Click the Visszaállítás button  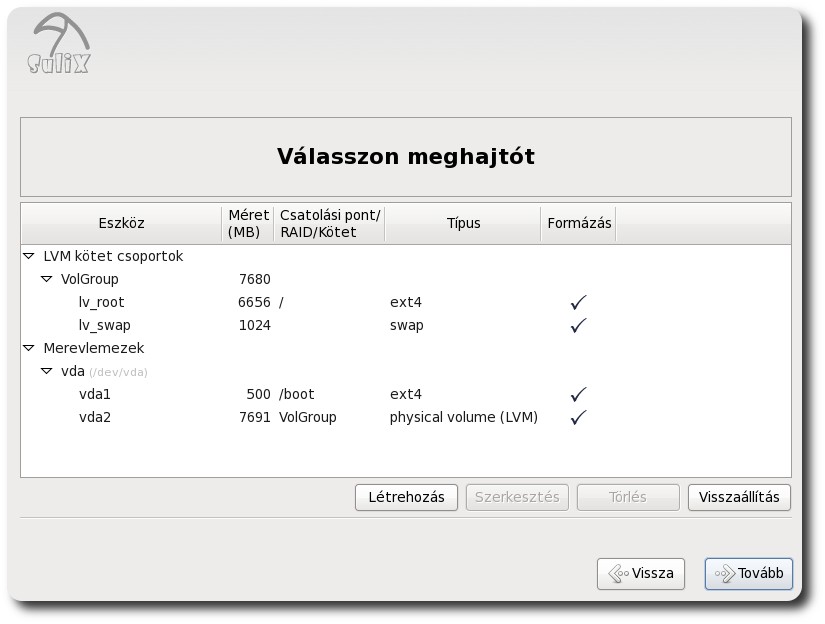tap(739, 497)
